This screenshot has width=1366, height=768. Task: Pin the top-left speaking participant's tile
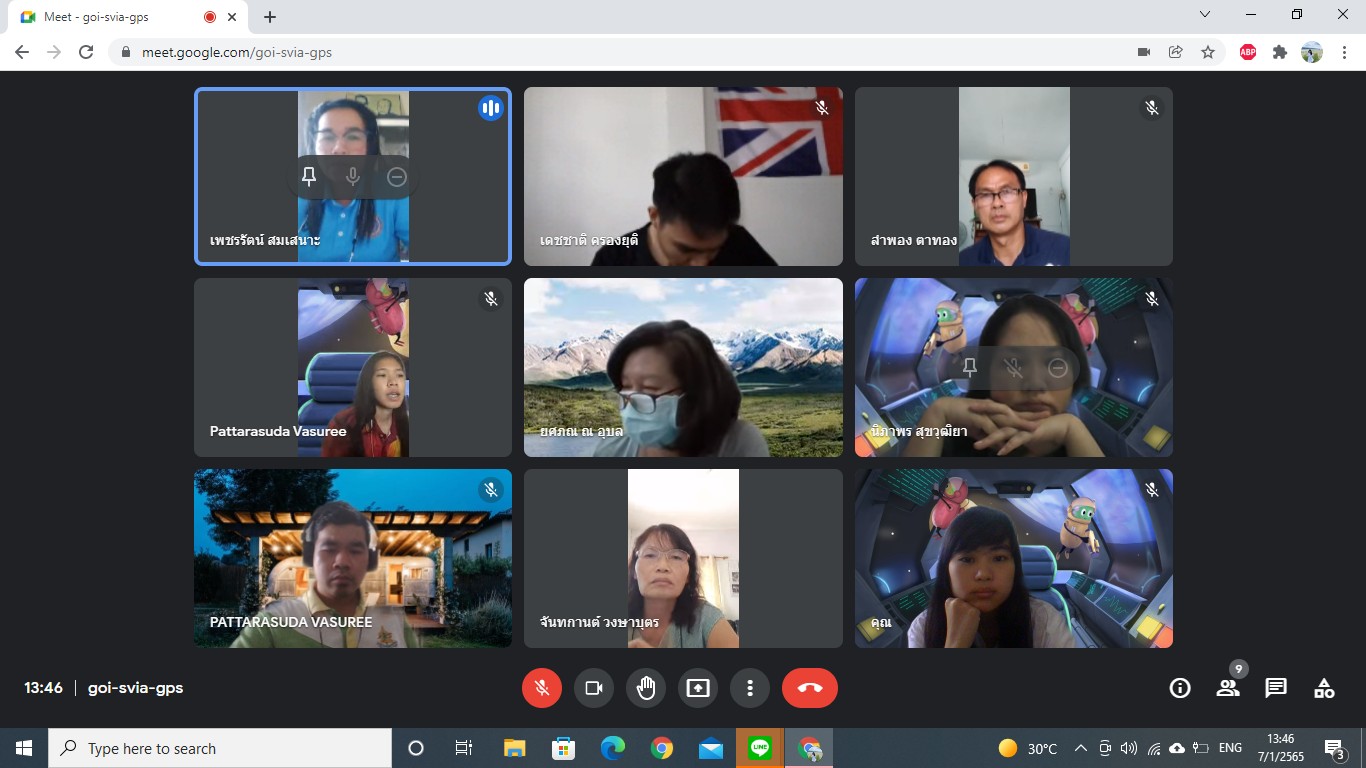pyautogui.click(x=309, y=177)
